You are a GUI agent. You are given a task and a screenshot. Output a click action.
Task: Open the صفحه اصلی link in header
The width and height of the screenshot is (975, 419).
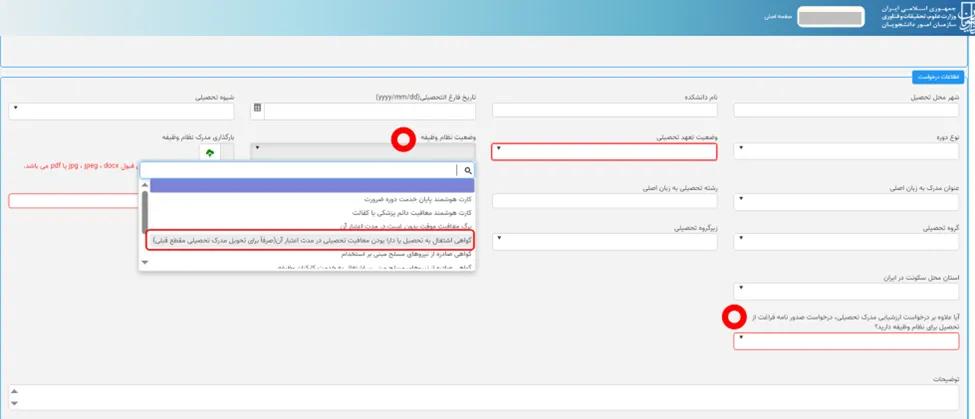click(x=778, y=17)
